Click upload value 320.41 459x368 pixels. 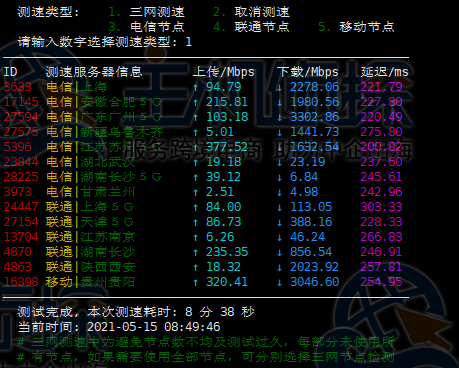coord(227,282)
